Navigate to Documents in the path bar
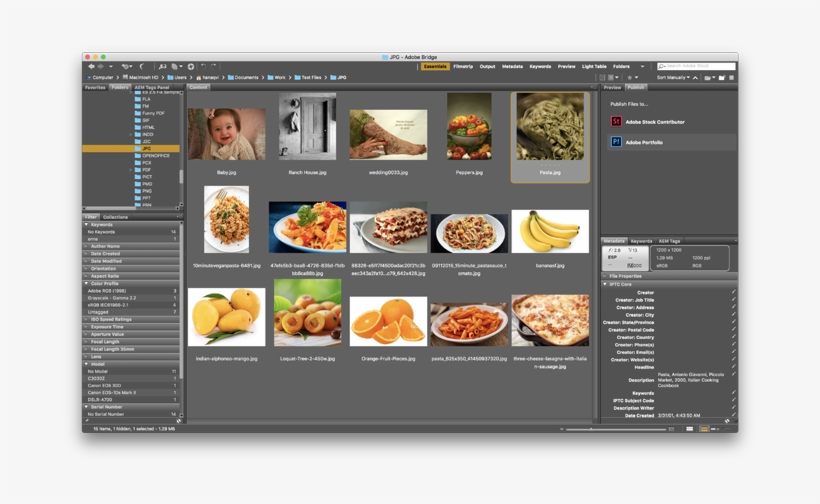 coord(243,77)
